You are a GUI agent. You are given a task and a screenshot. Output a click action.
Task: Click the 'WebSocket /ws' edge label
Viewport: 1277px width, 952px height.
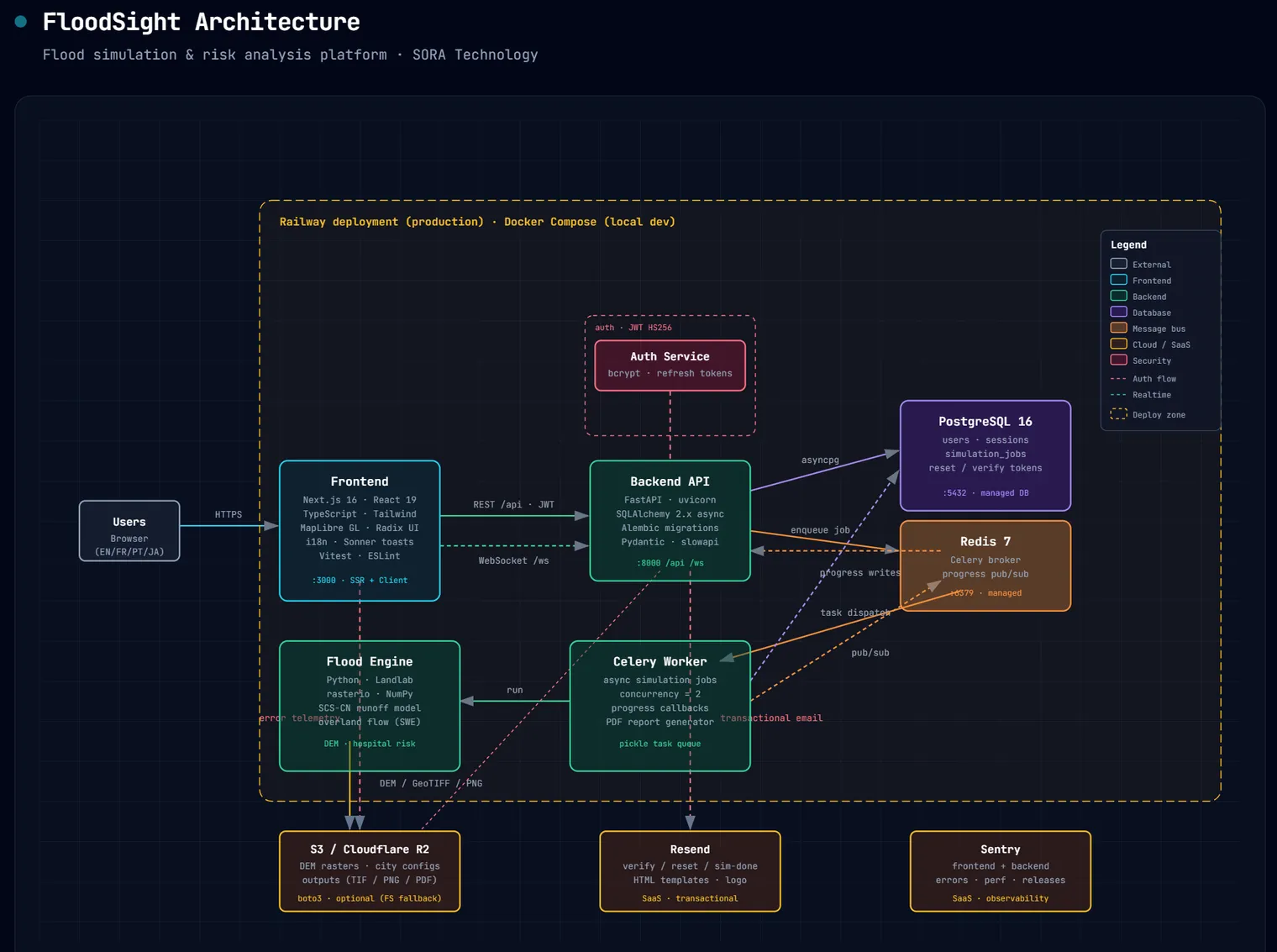[x=513, y=560]
